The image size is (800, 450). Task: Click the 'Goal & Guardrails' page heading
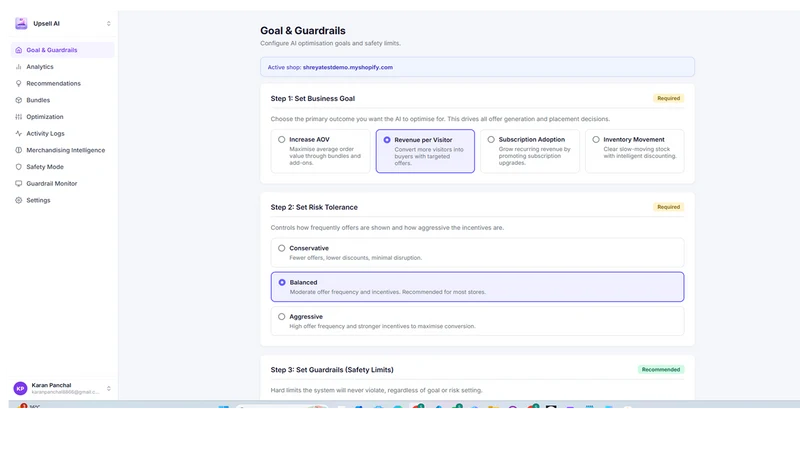[x=303, y=31]
